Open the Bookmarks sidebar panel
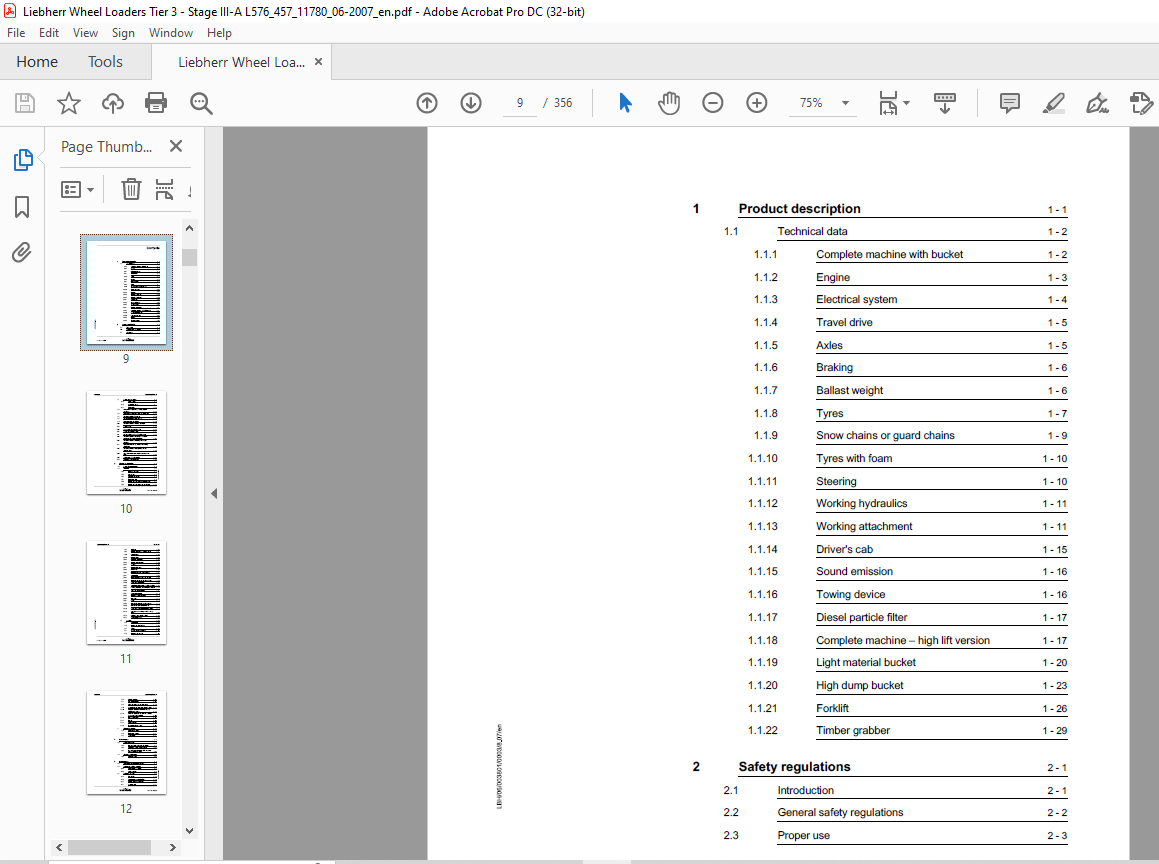Image resolution: width=1159 pixels, height=864 pixels. click(22, 207)
